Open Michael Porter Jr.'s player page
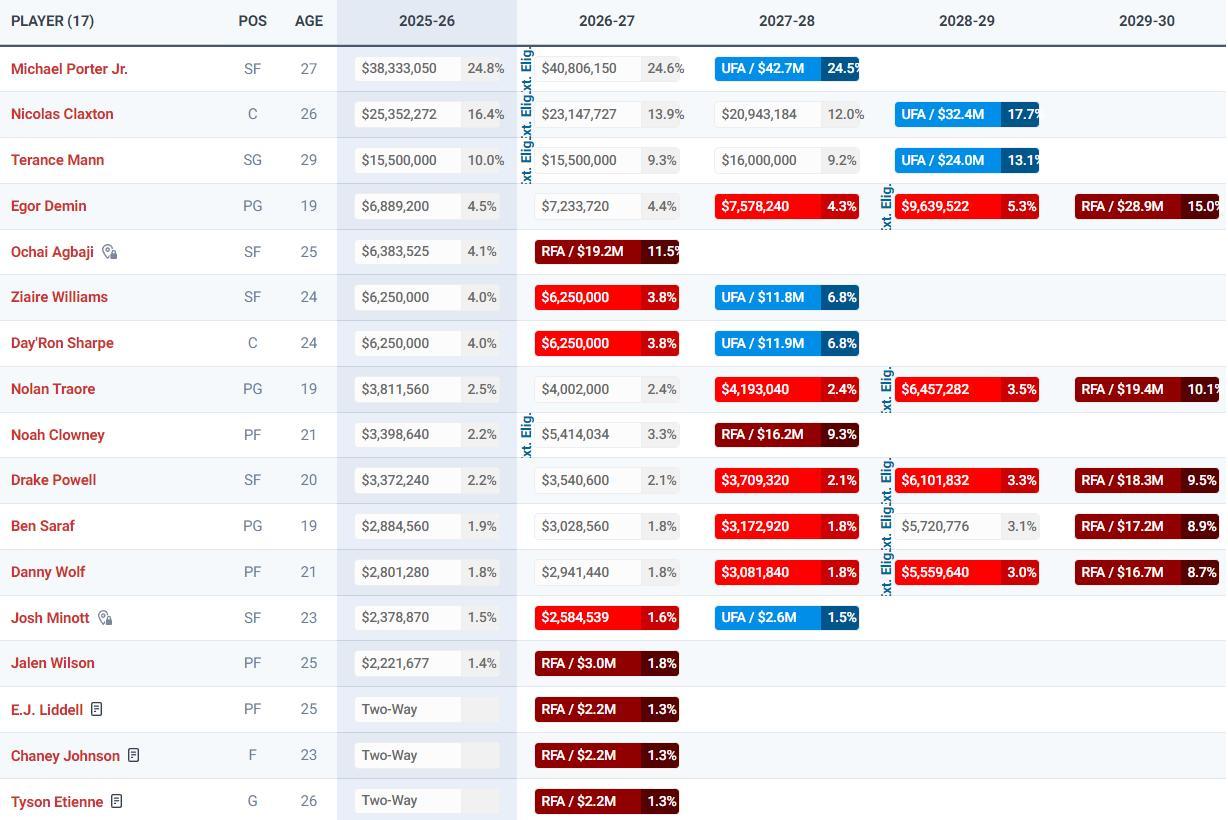The height and width of the screenshot is (820, 1228). (x=69, y=69)
